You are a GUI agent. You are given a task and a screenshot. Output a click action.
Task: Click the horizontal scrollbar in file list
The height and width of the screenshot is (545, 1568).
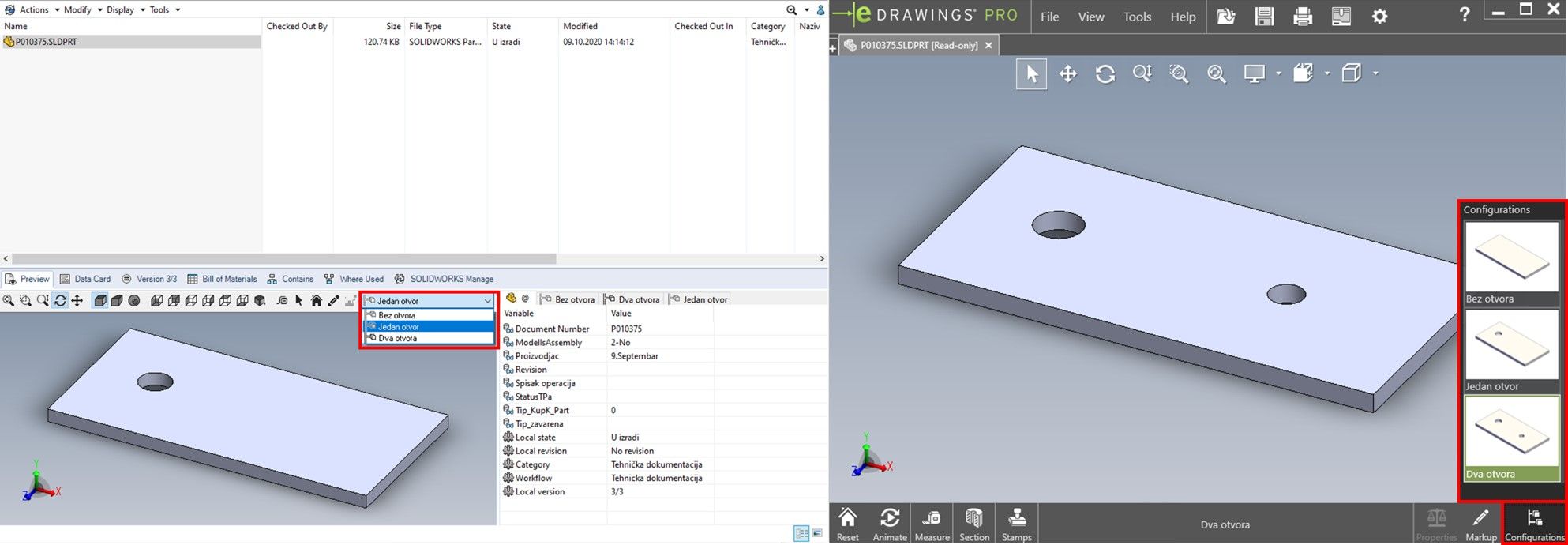[284, 258]
